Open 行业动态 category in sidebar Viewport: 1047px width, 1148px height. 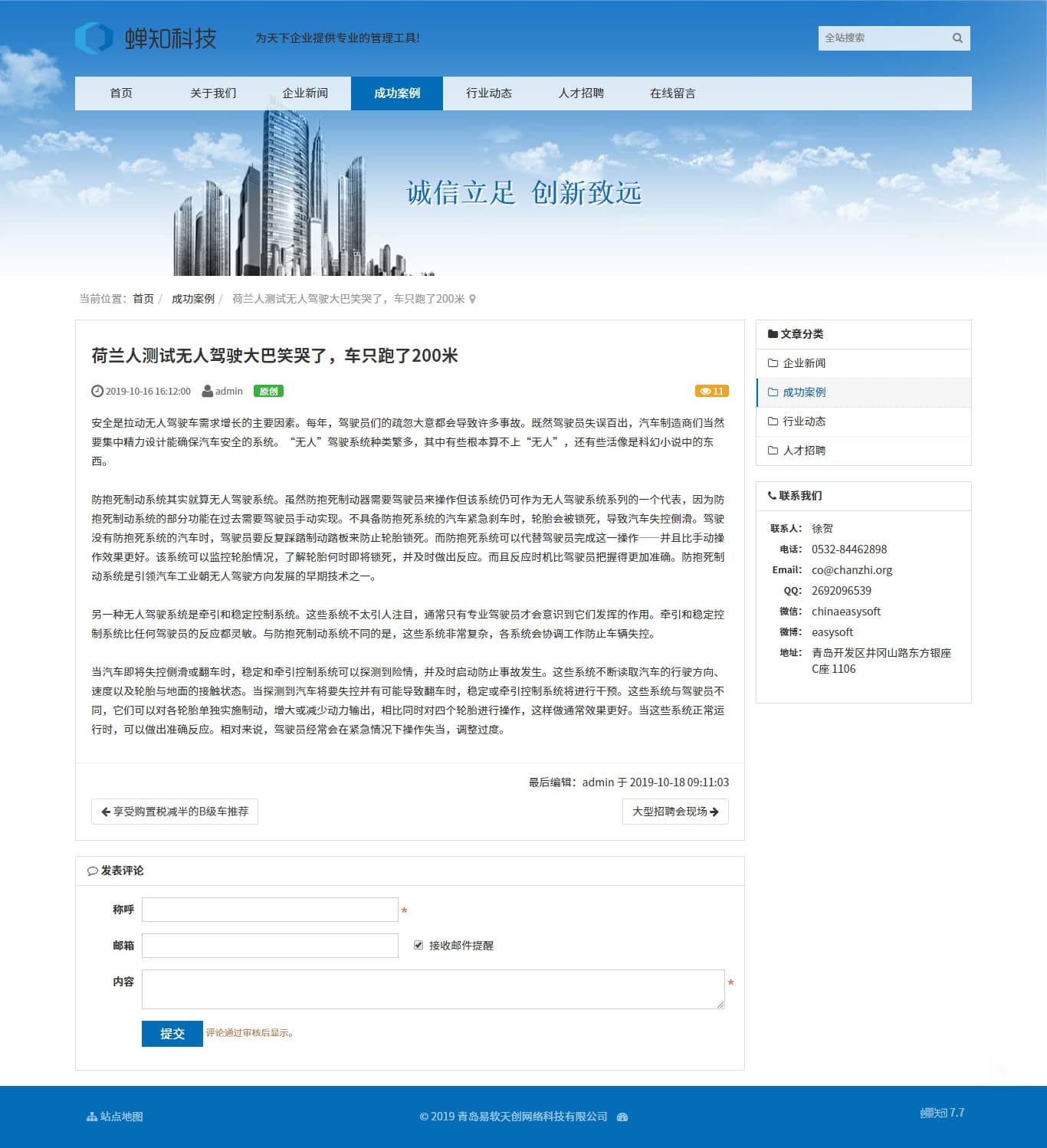864,421
